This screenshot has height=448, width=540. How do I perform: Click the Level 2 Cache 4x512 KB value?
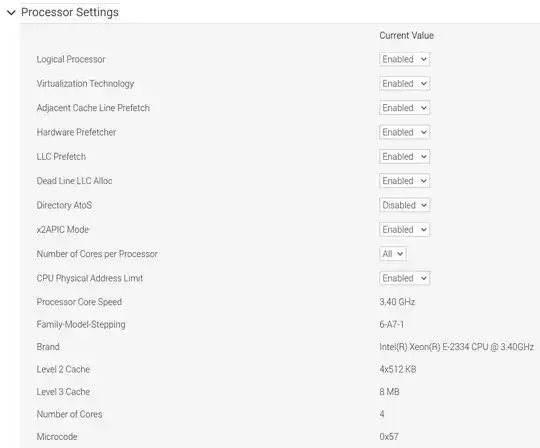pos(398,369)
